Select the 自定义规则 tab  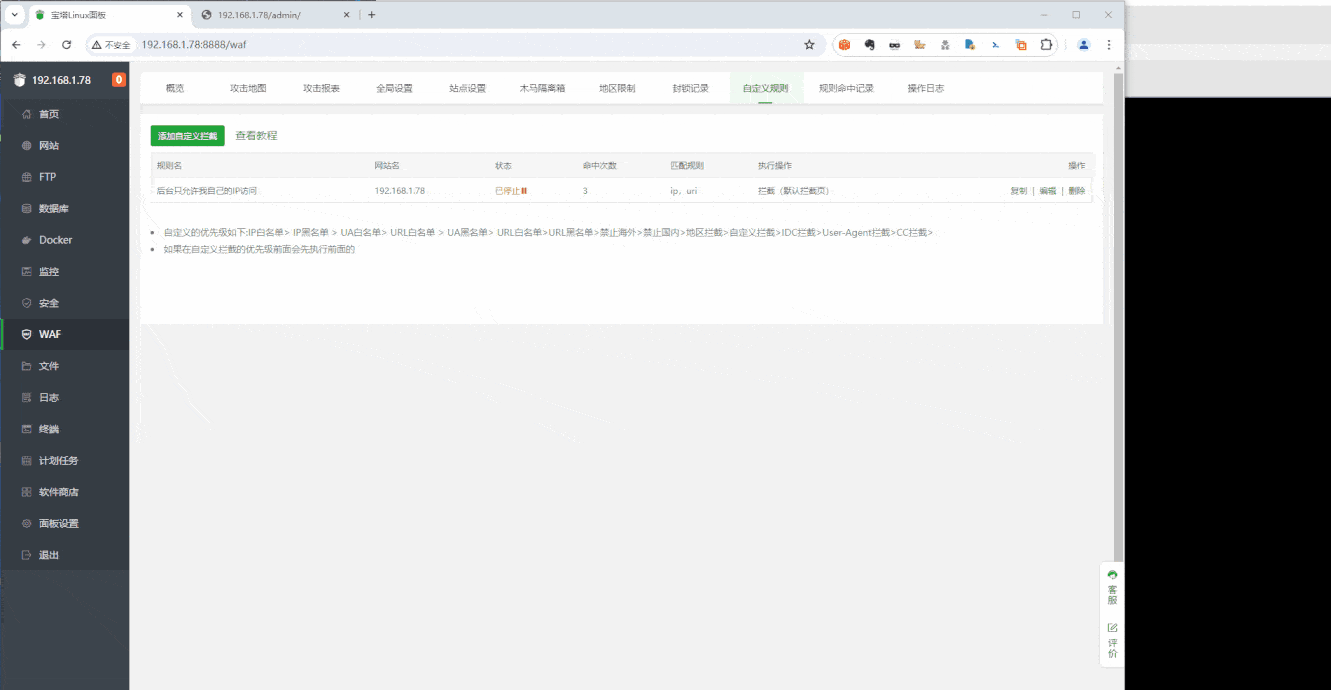[x=765, y=88]
